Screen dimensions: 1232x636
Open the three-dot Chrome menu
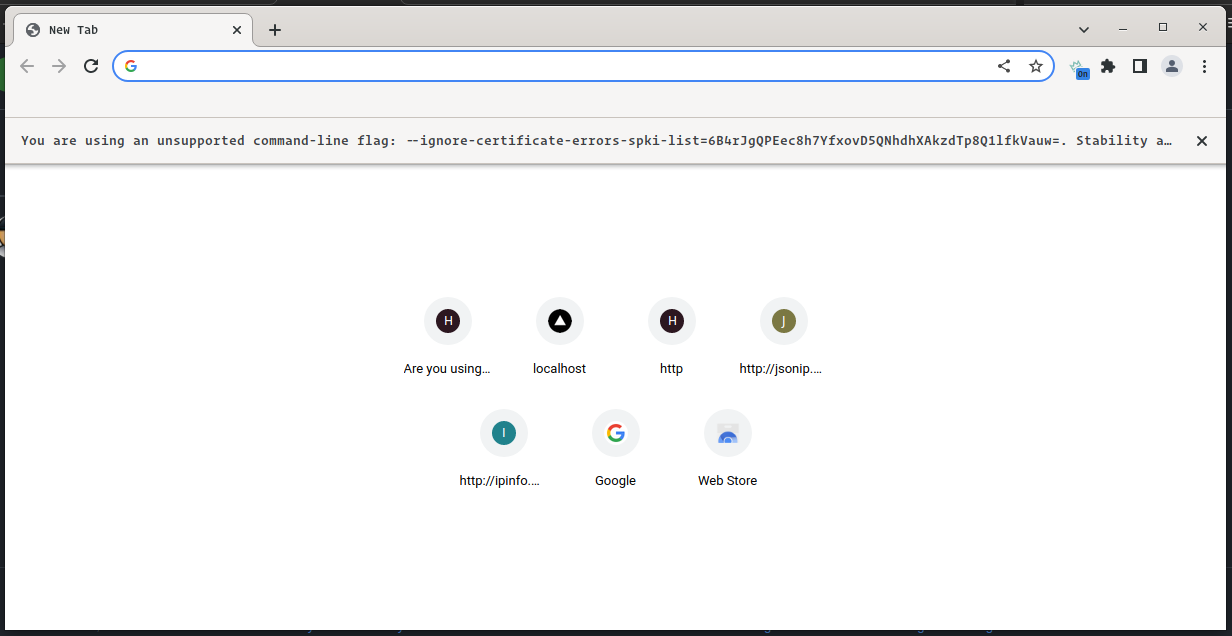tap(1204, 66)
